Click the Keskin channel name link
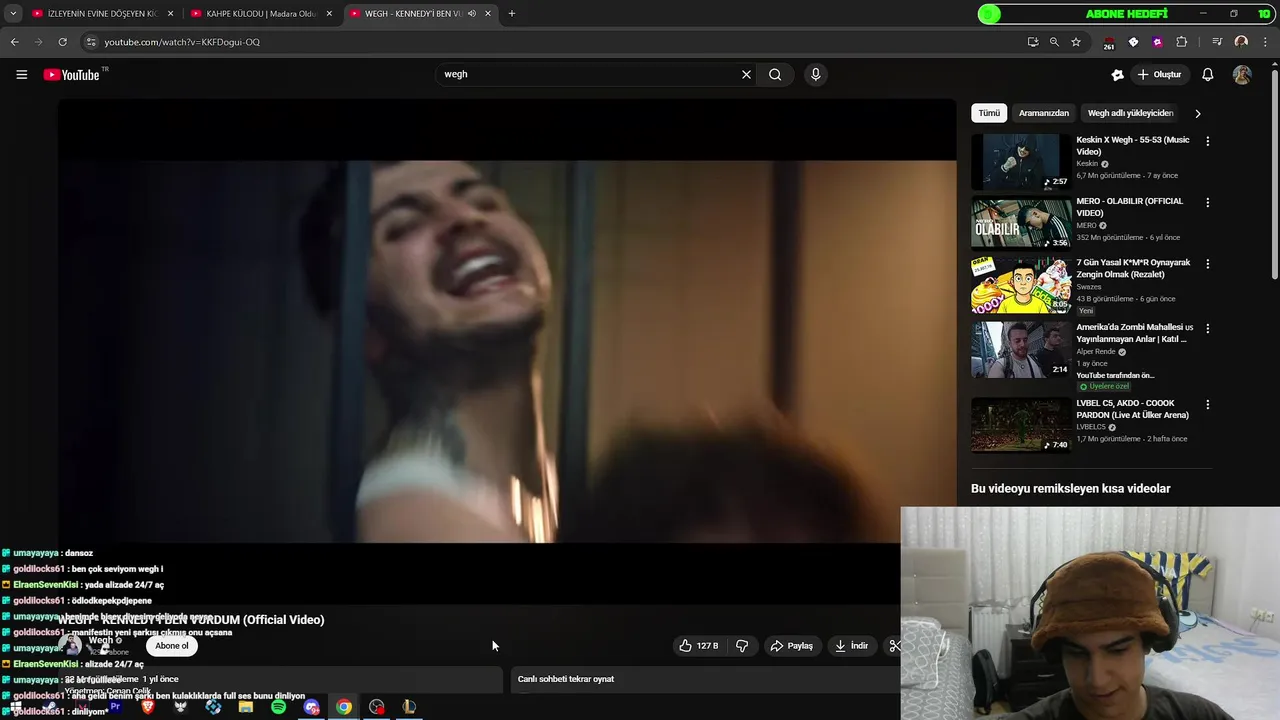Screen dimensions: 1280x720 click(1087, 164)
